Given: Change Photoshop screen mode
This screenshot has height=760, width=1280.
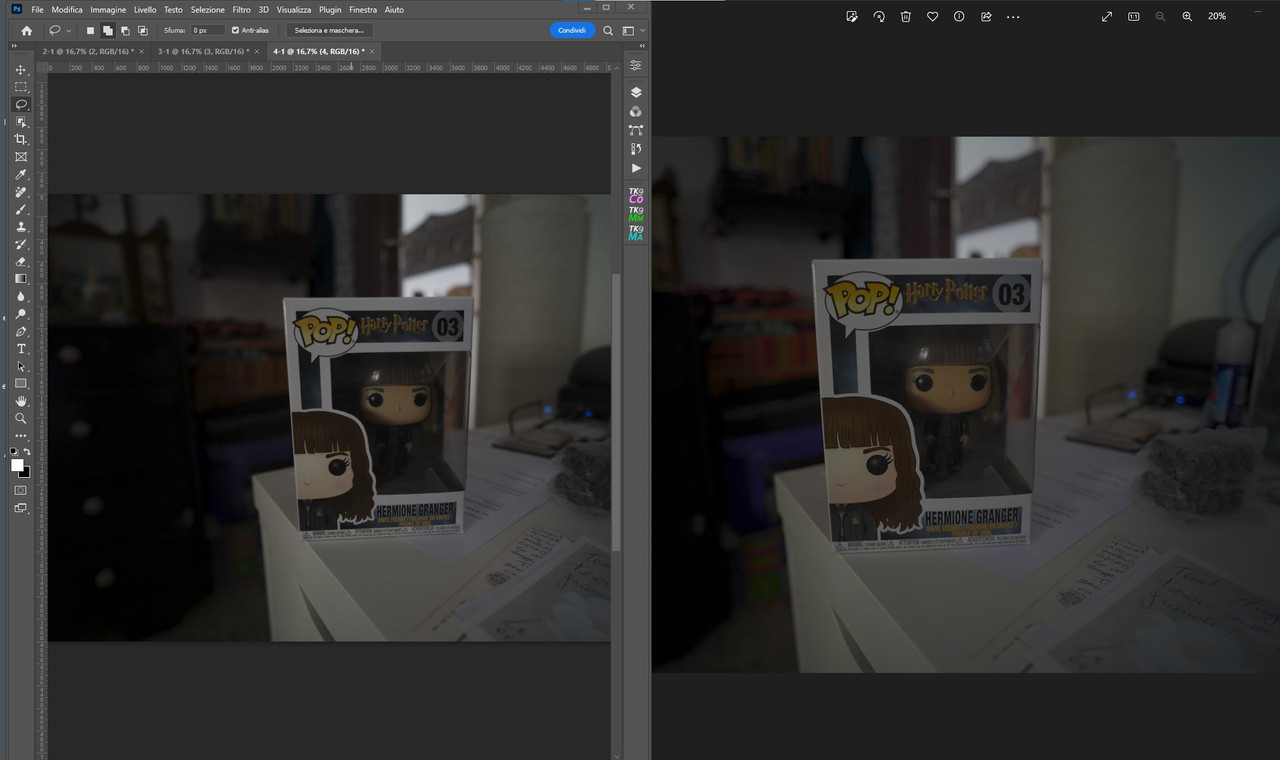Looking at the screenshot, I should (x=21, y=508).
